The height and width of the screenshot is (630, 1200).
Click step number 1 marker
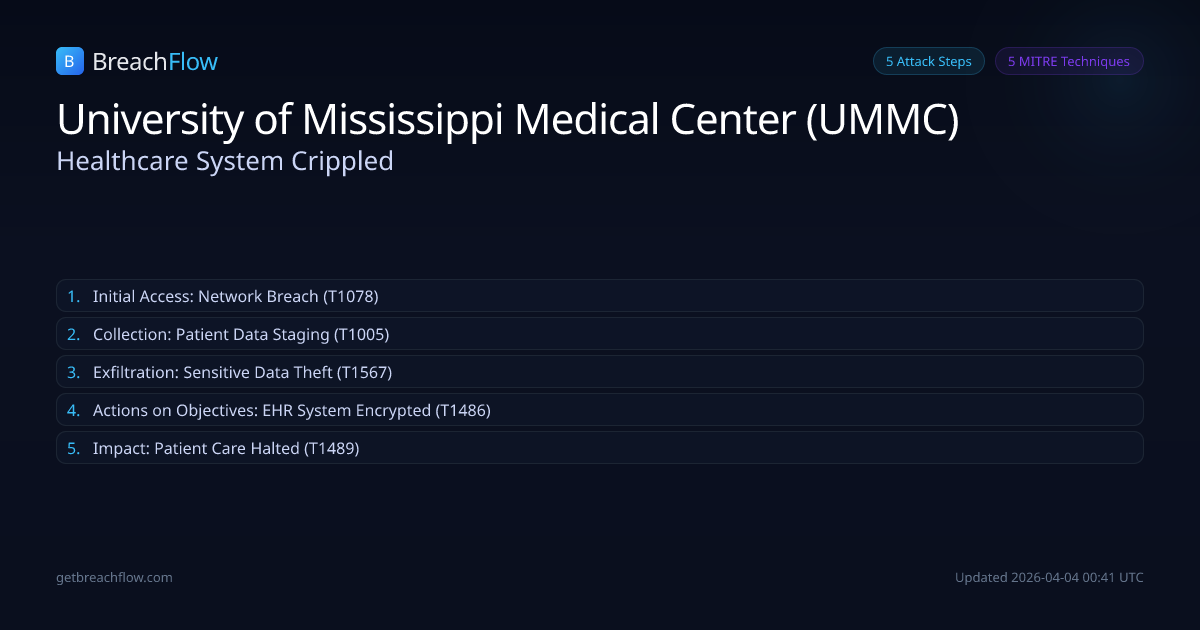click(x=73, y=296)
